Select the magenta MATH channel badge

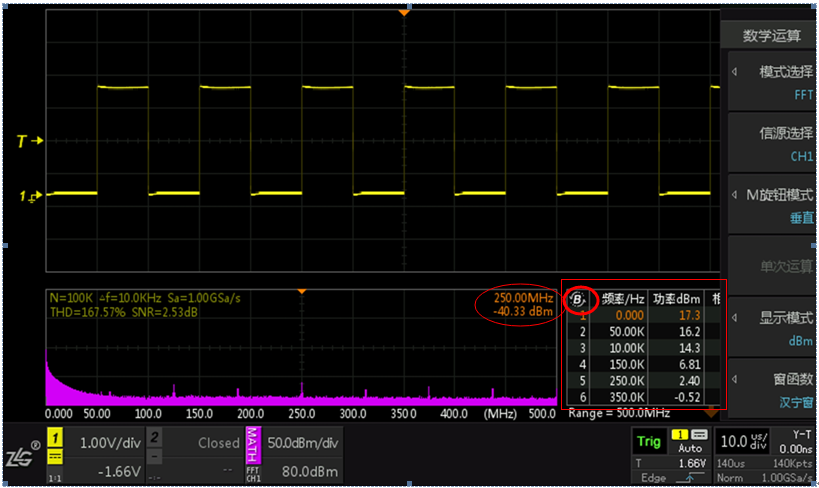click(252, 445)
